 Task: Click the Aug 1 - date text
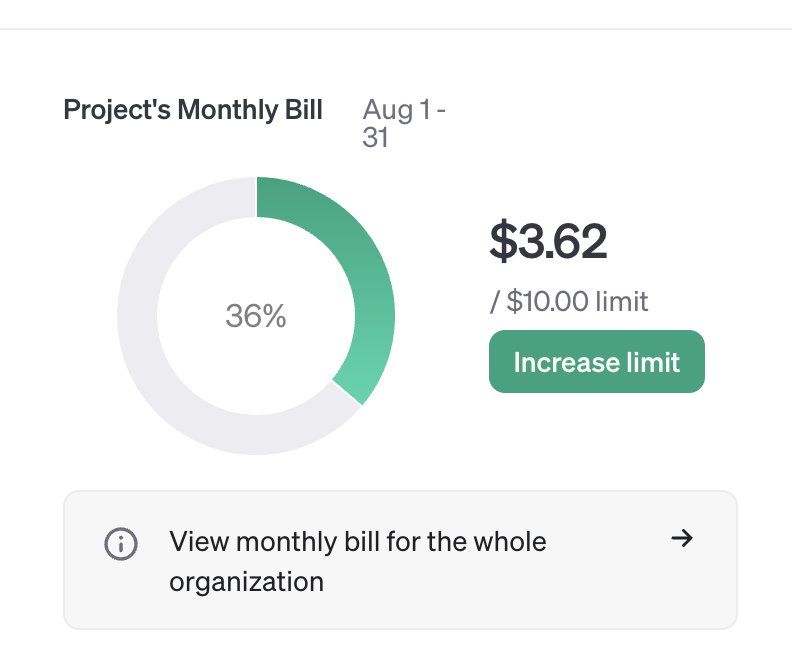pyautogui.click(x=404, y=110)
